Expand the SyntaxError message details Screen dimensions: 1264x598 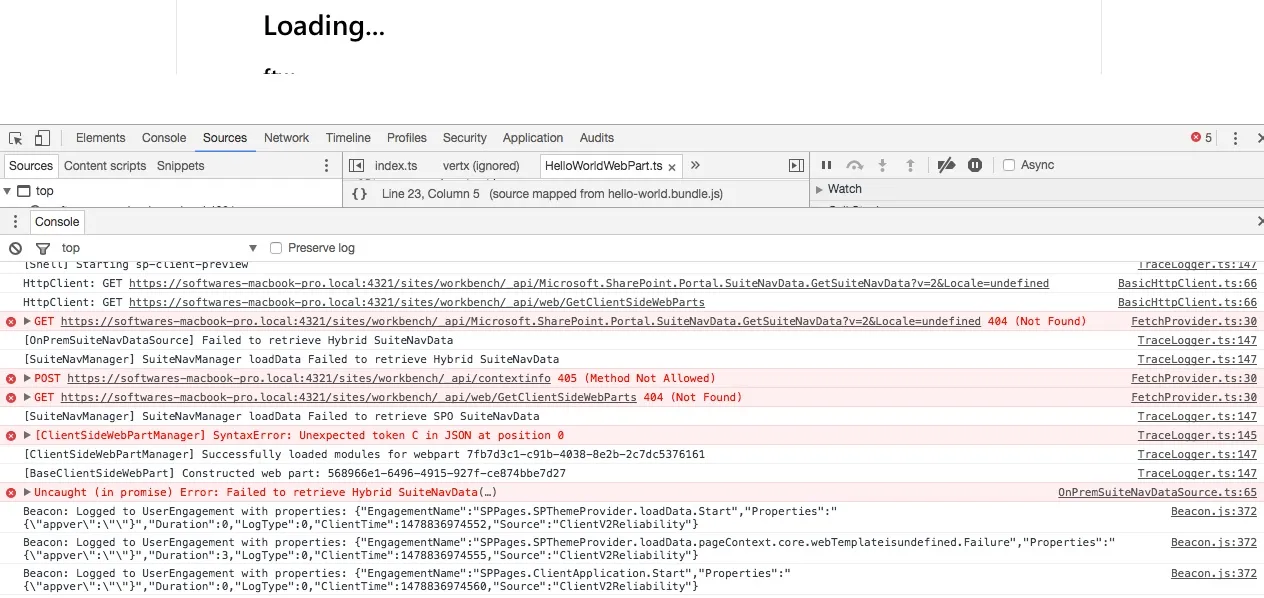tap(28, 436)
